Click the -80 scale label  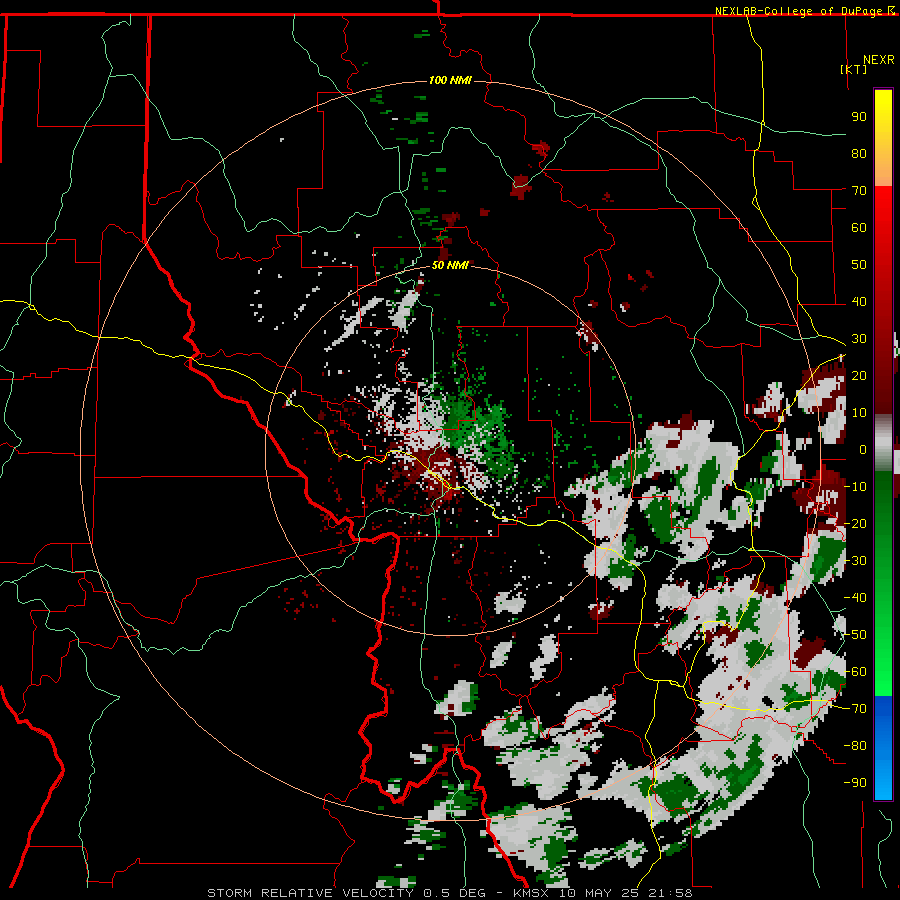[x=855, y=746]
